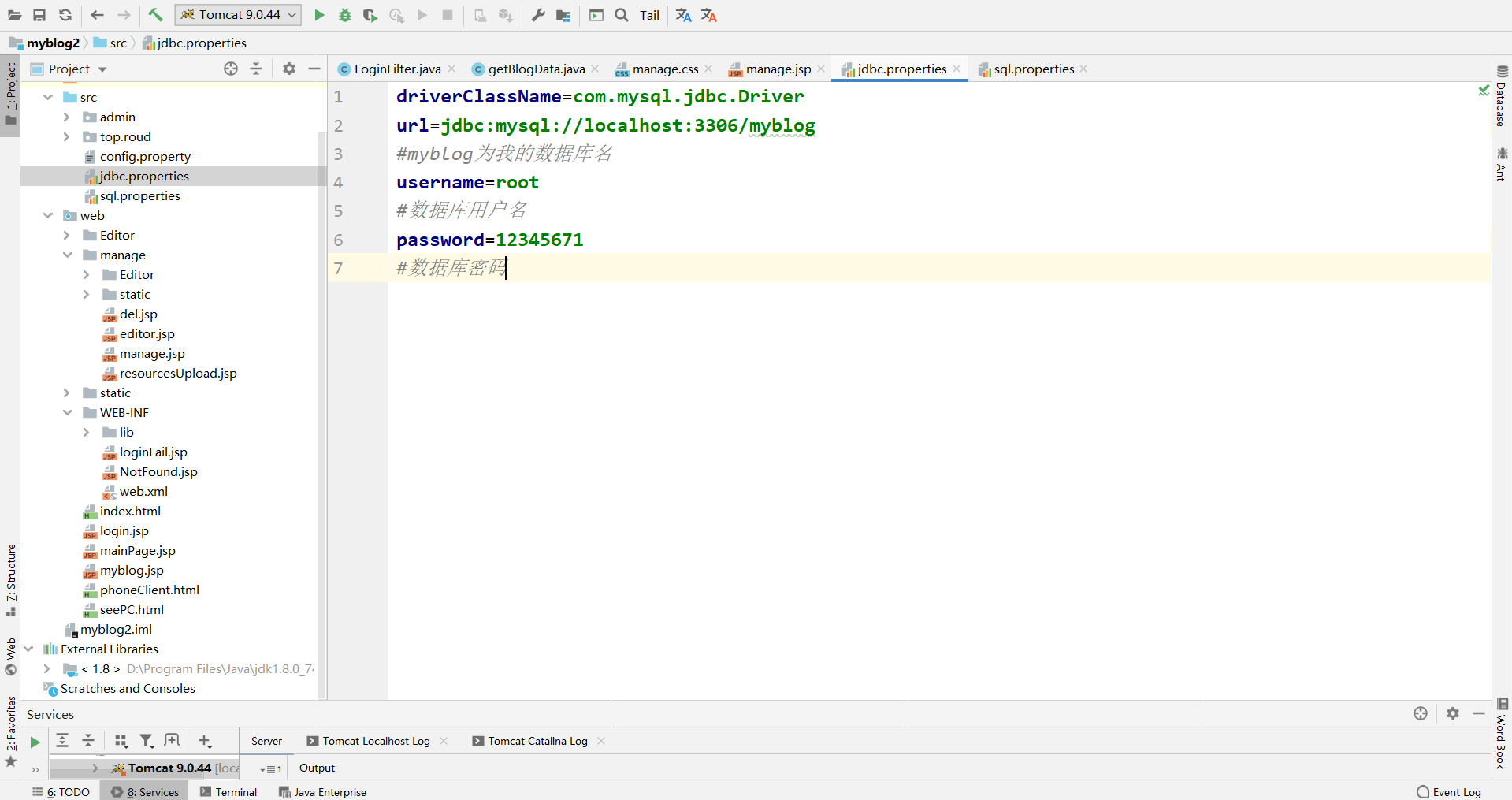The height and width of the screenshot is (800, 1512).
Task: Add service with the plus icon
Action: click(x=205, y=741)
